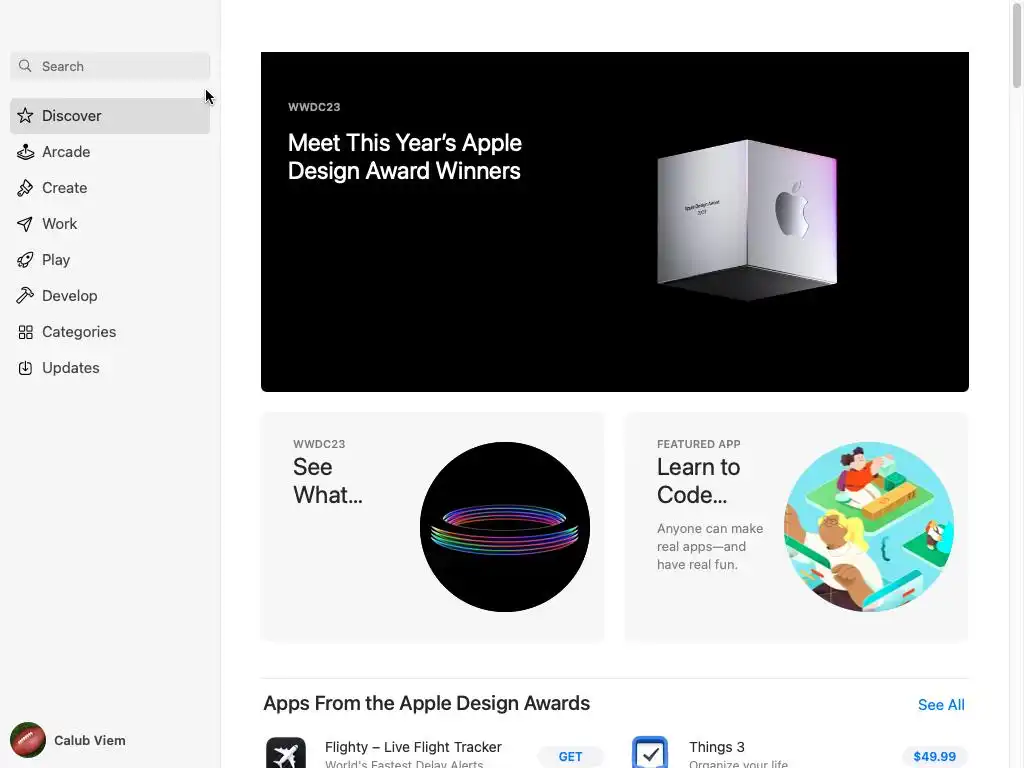Click the Play rocket icon

click(x=25, y=260)
